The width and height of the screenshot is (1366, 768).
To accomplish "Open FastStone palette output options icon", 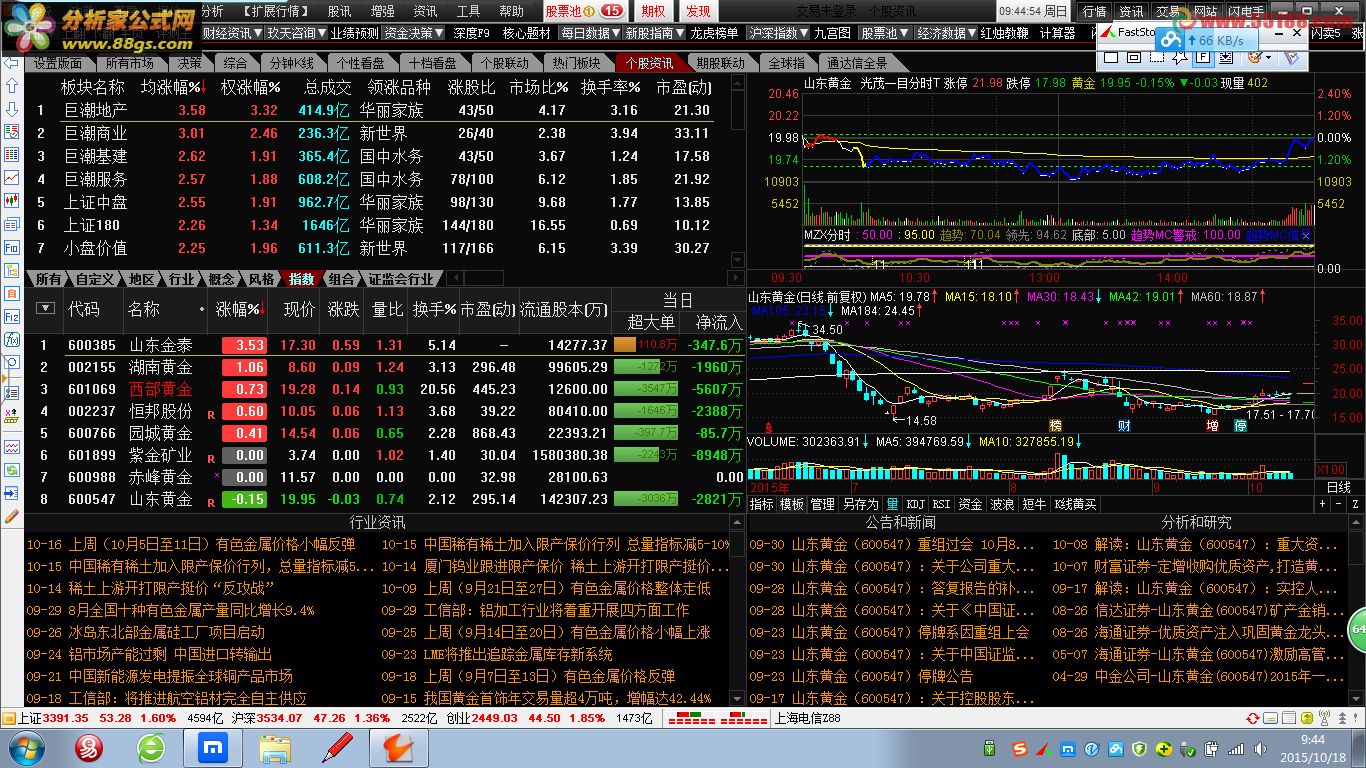I will tap(1257, 58).
